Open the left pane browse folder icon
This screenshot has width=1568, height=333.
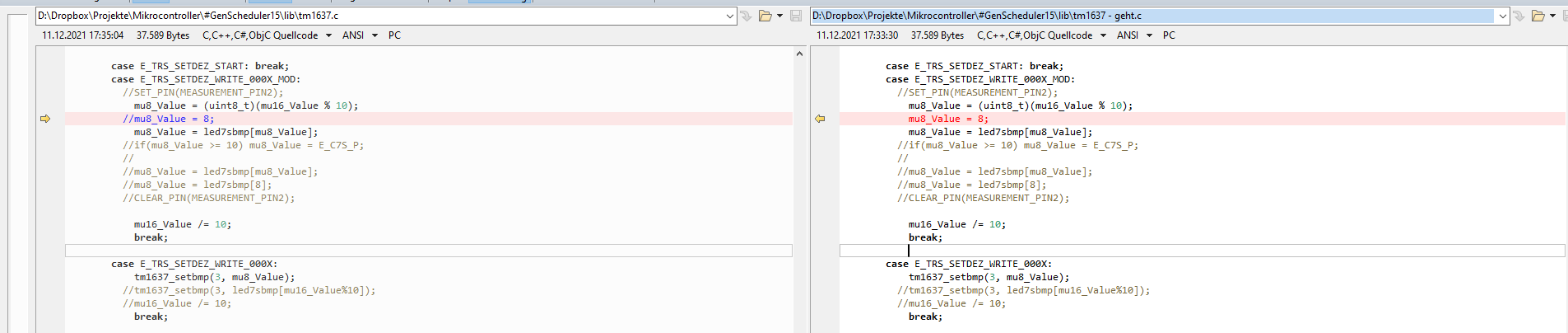[x=765, y=16]
